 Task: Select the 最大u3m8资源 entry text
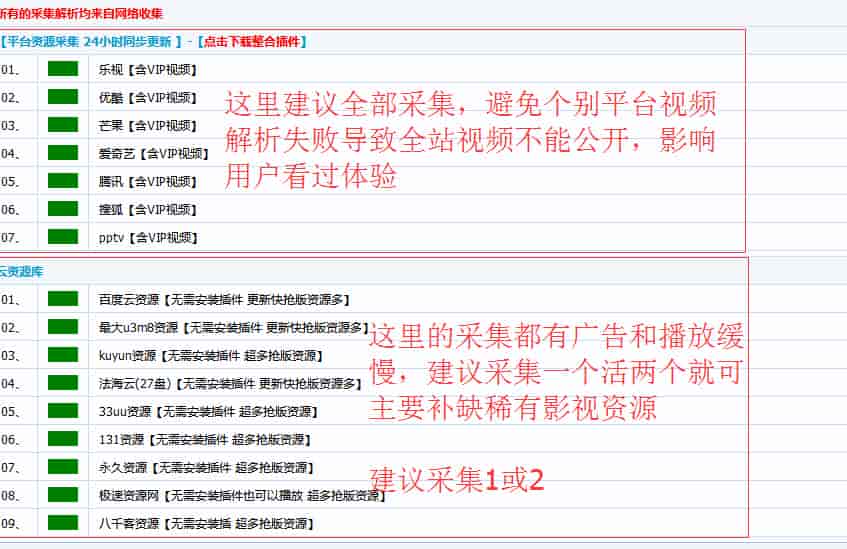click(234, 328)
